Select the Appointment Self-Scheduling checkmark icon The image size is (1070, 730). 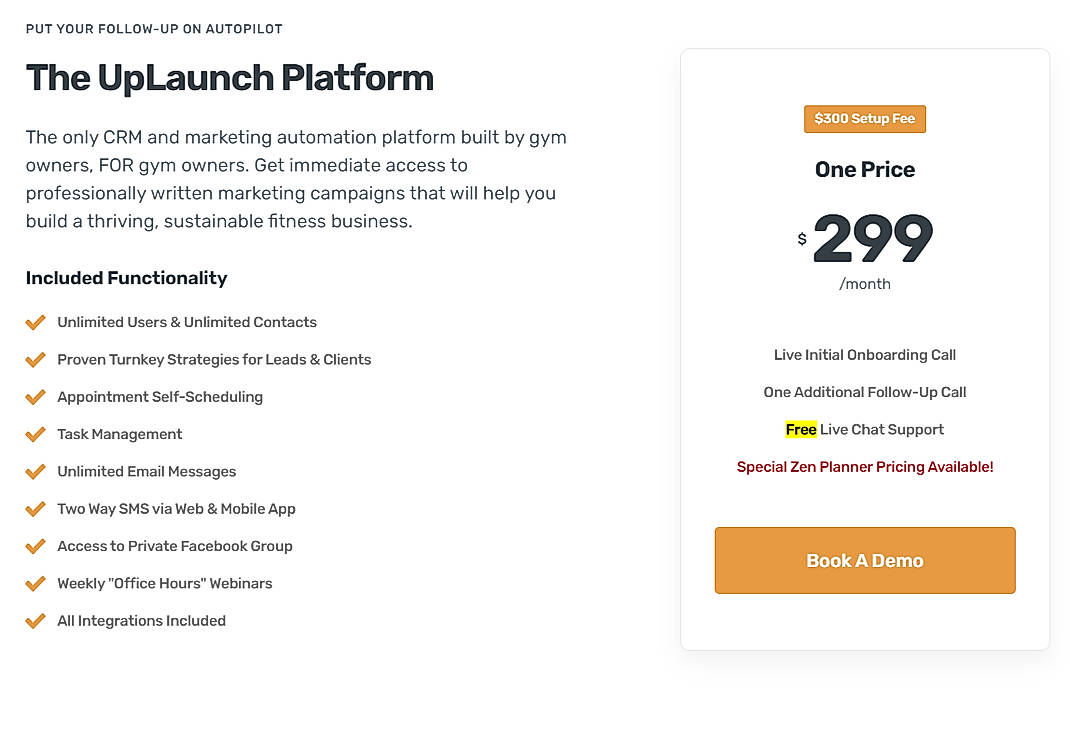pyautogui.click(x=36, y=397)
